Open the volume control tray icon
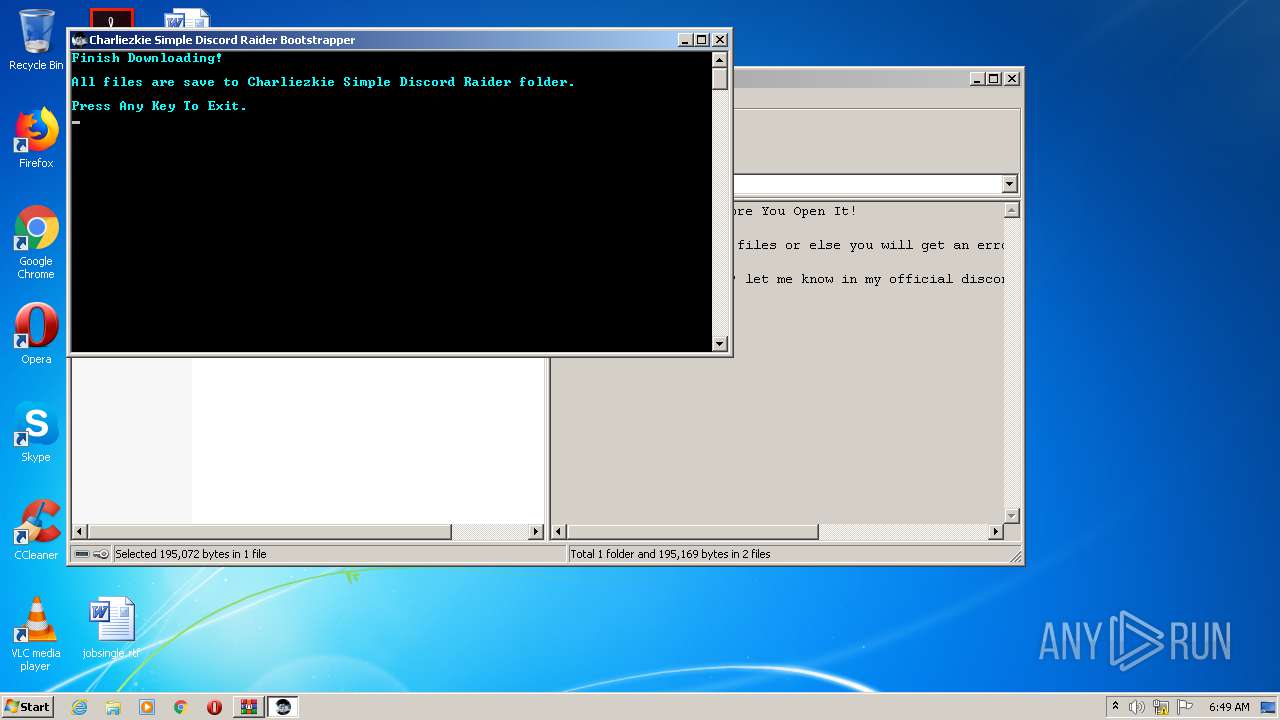The height and width of the screenshot is (720, 1280). point(1137,707)
